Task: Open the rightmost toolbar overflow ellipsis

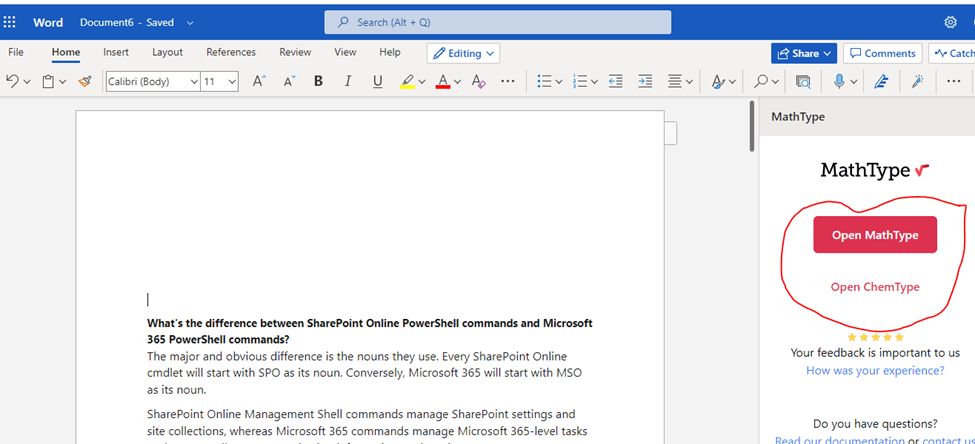Action: pos(953,81)
